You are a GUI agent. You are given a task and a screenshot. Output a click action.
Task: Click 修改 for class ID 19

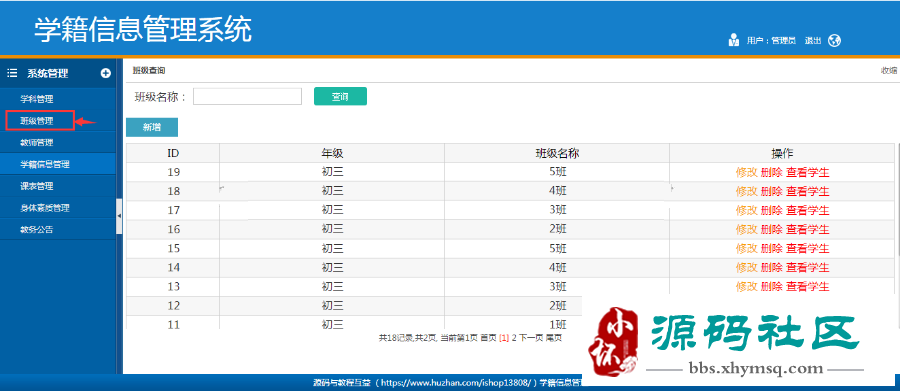(x=746, y=172)
